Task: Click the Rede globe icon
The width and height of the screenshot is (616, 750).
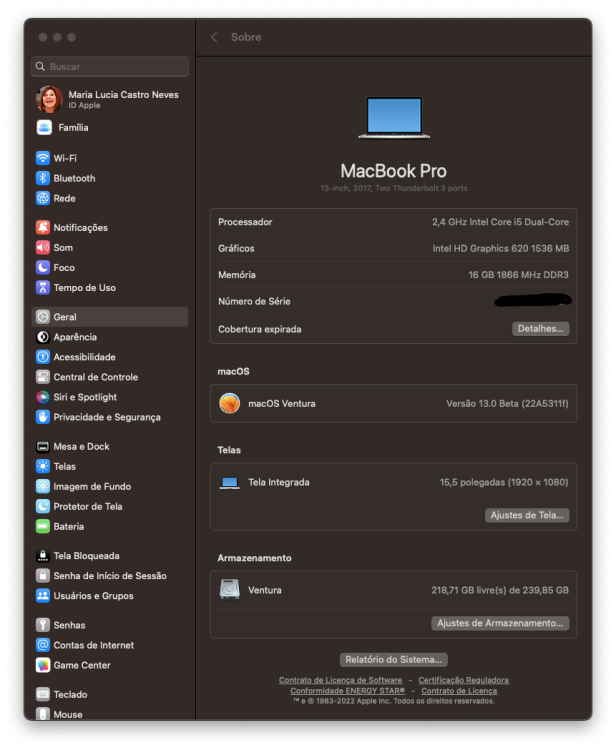Action: (x=43, y=198)
